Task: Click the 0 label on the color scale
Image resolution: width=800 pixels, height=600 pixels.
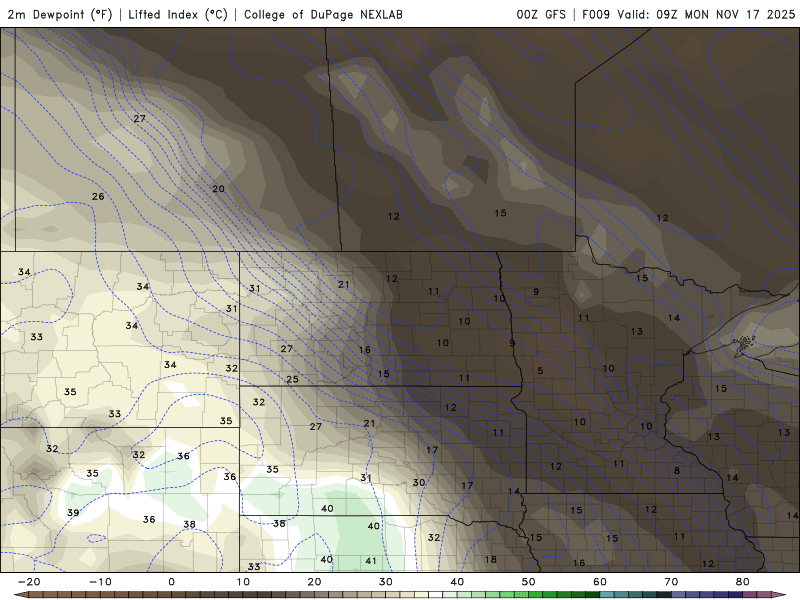Action: [171, 582]
